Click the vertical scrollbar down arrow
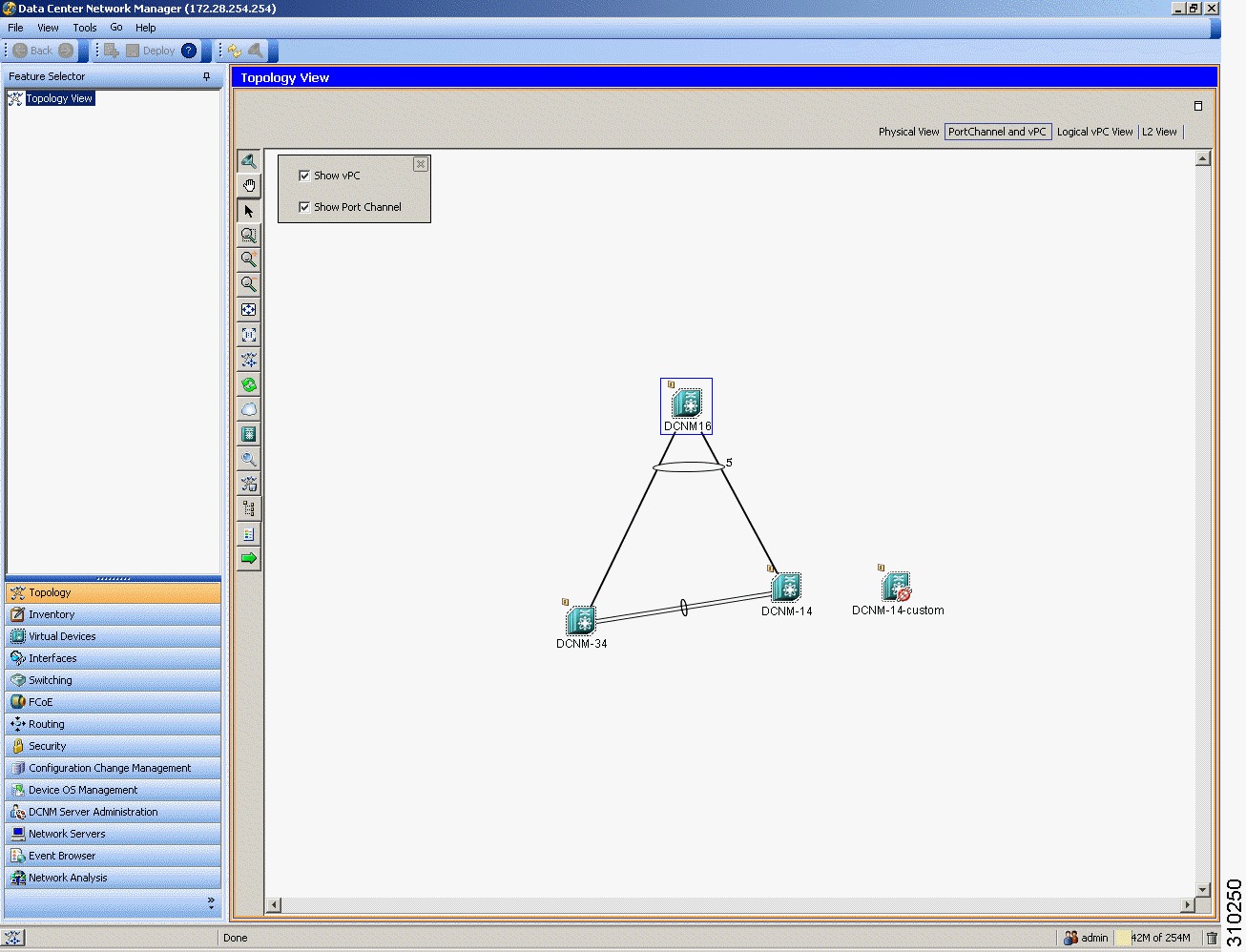 (1203, 890)
